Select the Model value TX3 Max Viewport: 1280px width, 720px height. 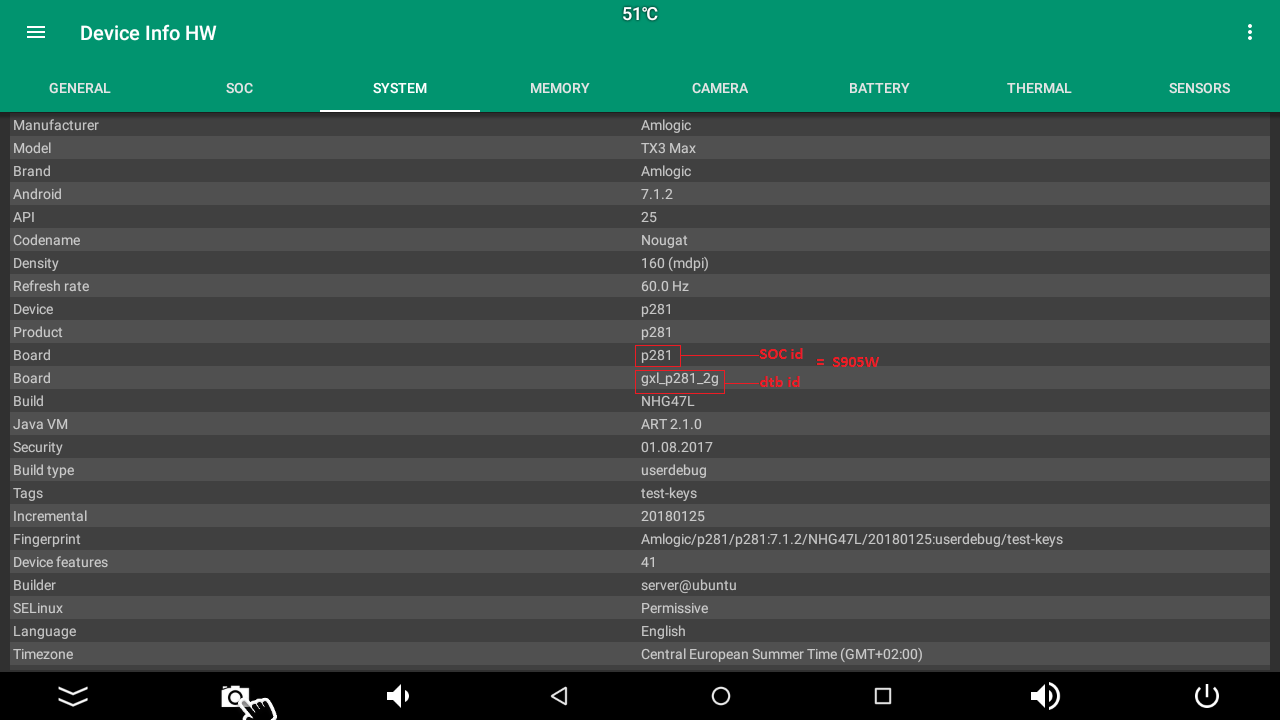(x=668, y=148)
